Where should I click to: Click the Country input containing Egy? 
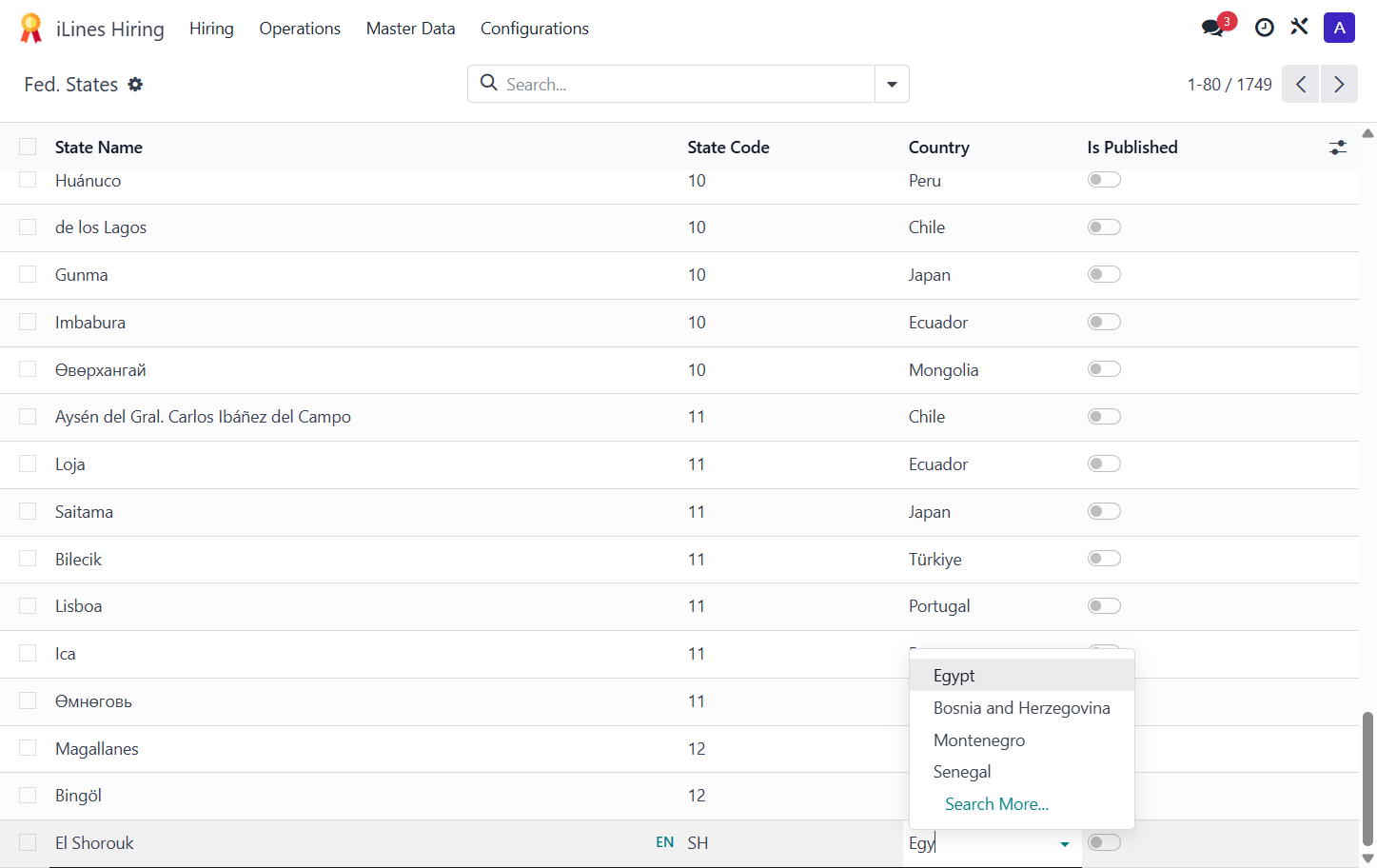[980, 843]
